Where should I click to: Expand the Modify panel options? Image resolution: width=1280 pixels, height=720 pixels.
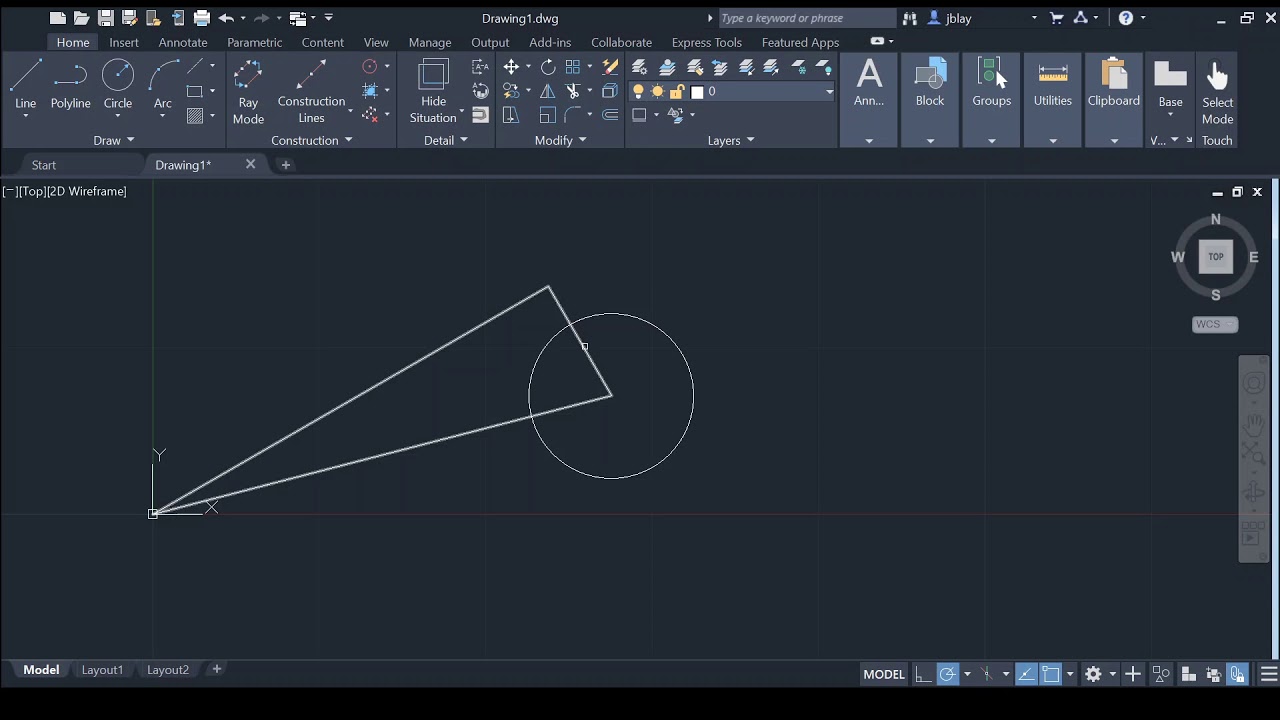click(x=560, y=141)
